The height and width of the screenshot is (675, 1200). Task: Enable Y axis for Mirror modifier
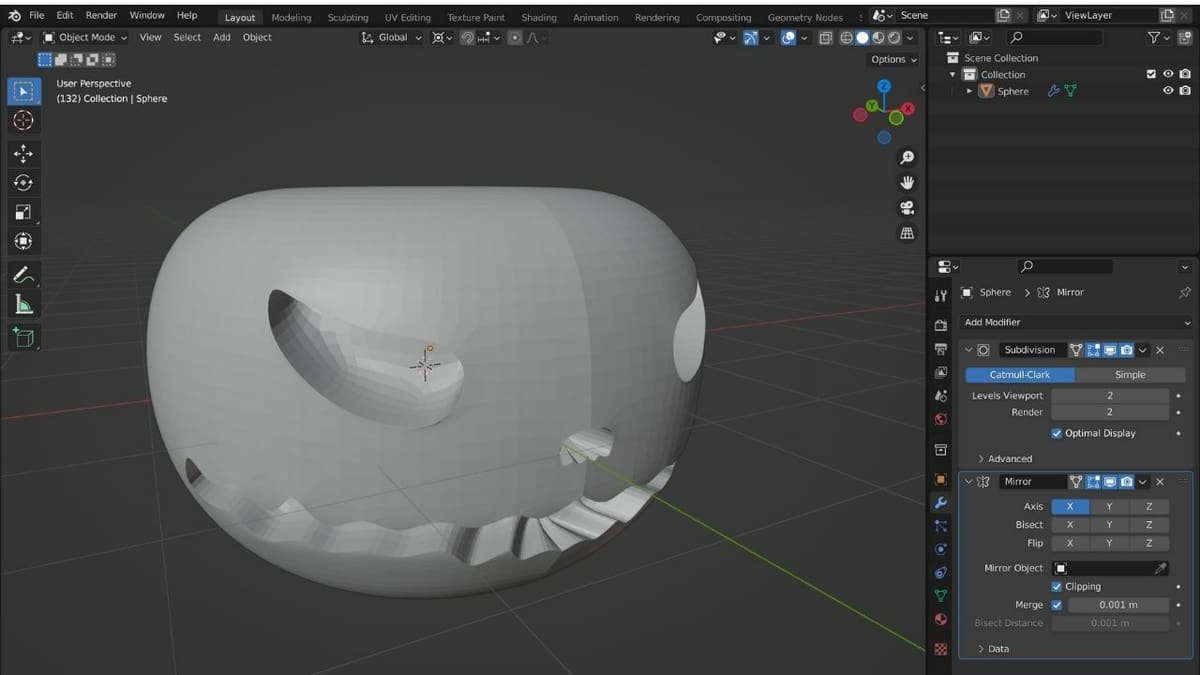[1109, 506]
